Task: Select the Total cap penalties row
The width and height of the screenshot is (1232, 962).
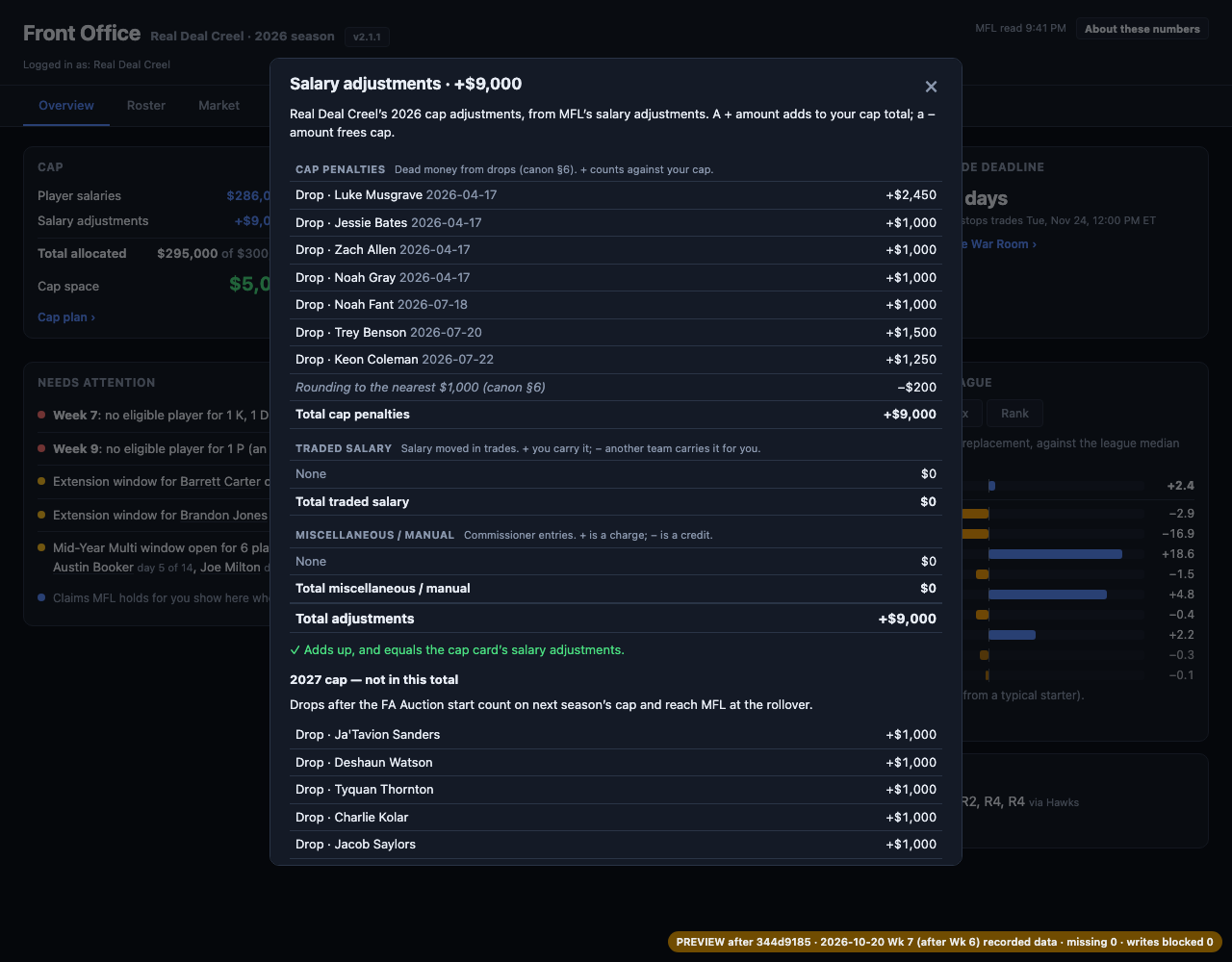Action: (616, 415)
